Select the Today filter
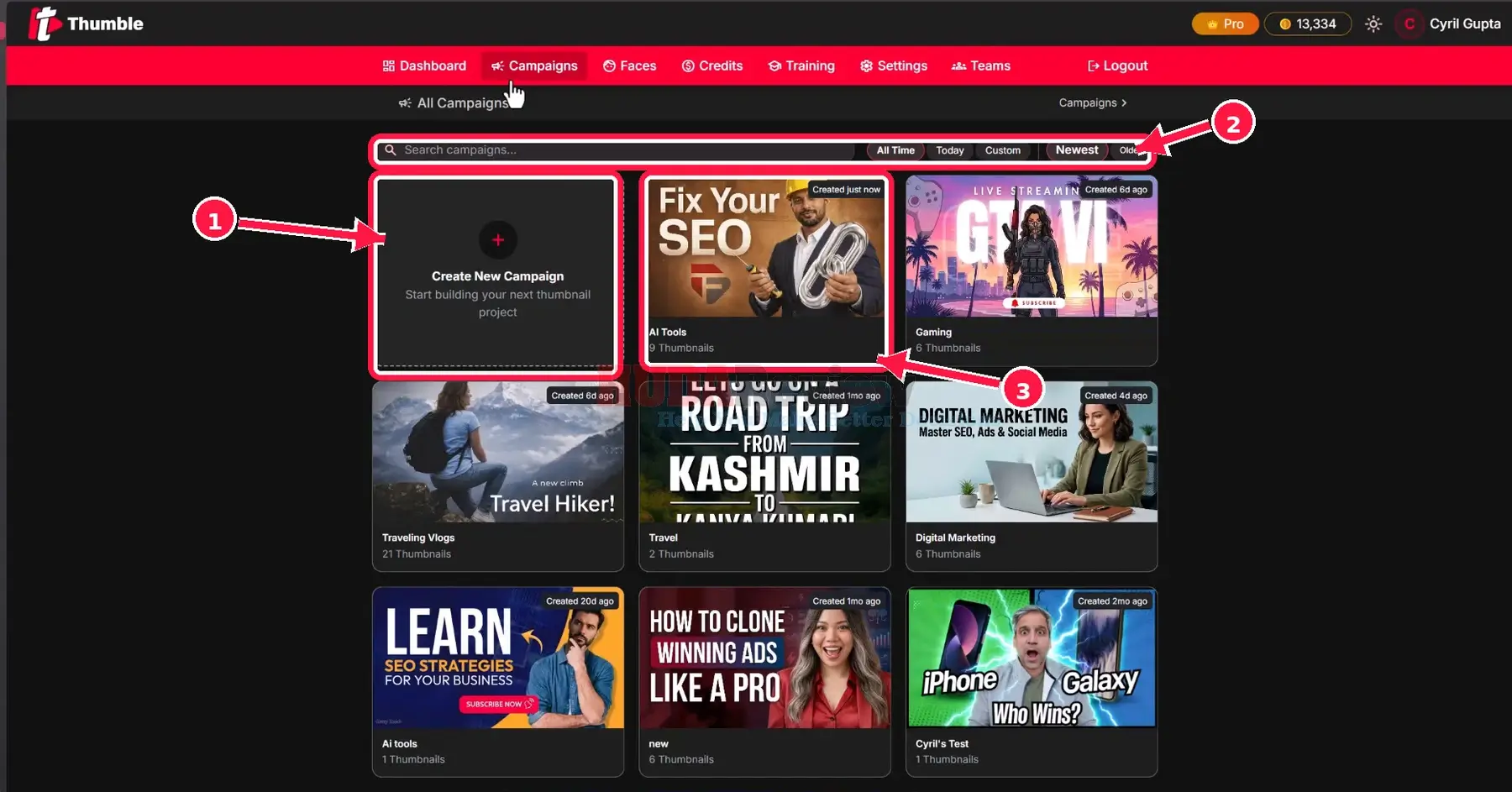Image resolution: width=1512 pixels, height=792 pixels. (950, 150)
